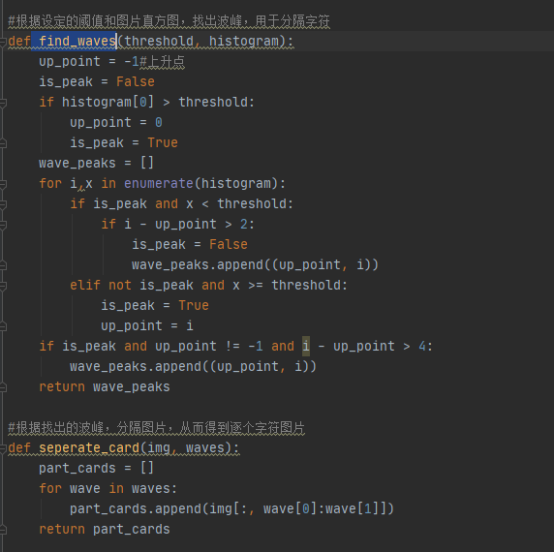Click the comment line above def find_waves

tap(169, 21)
